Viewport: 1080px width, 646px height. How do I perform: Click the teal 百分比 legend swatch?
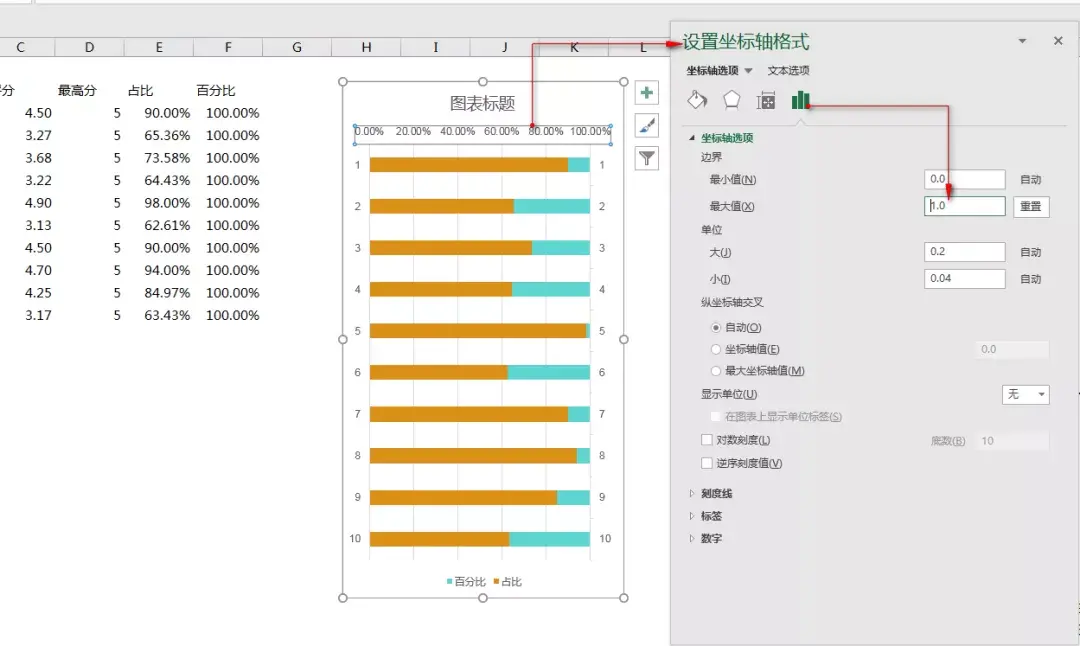click(449, 581)
